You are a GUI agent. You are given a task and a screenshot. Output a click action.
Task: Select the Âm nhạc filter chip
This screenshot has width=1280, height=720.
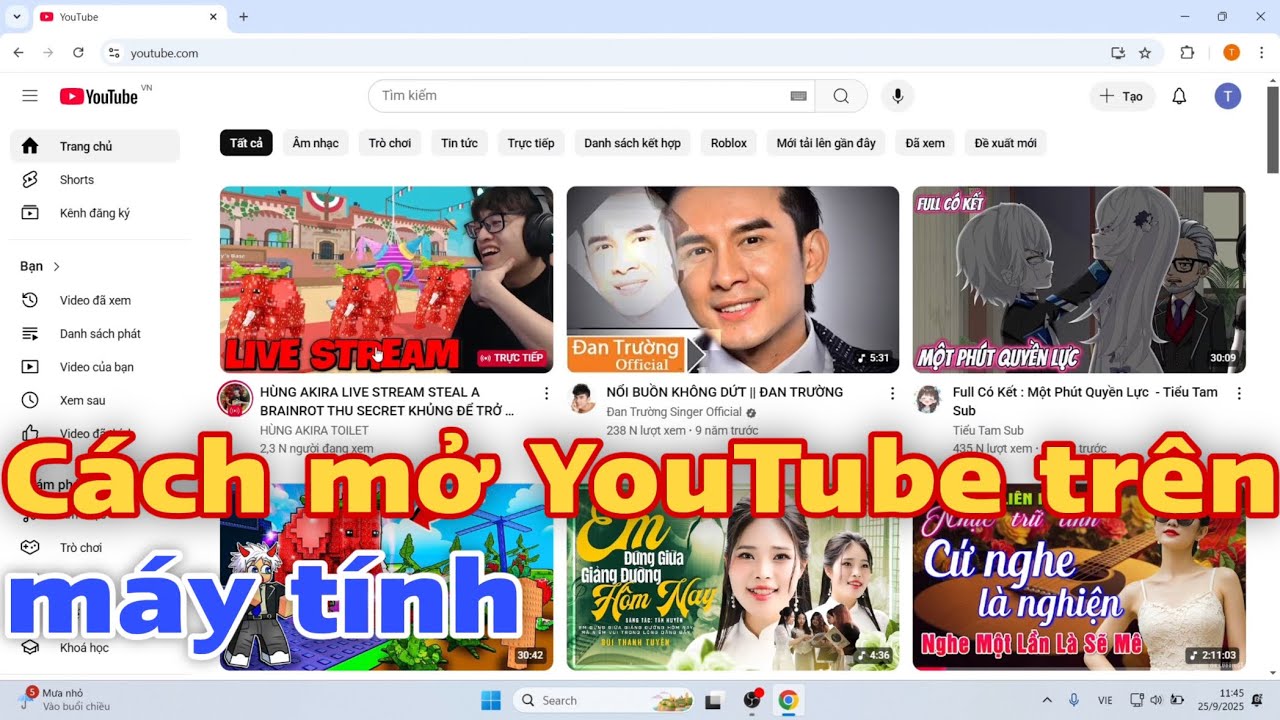coord(315,143)
